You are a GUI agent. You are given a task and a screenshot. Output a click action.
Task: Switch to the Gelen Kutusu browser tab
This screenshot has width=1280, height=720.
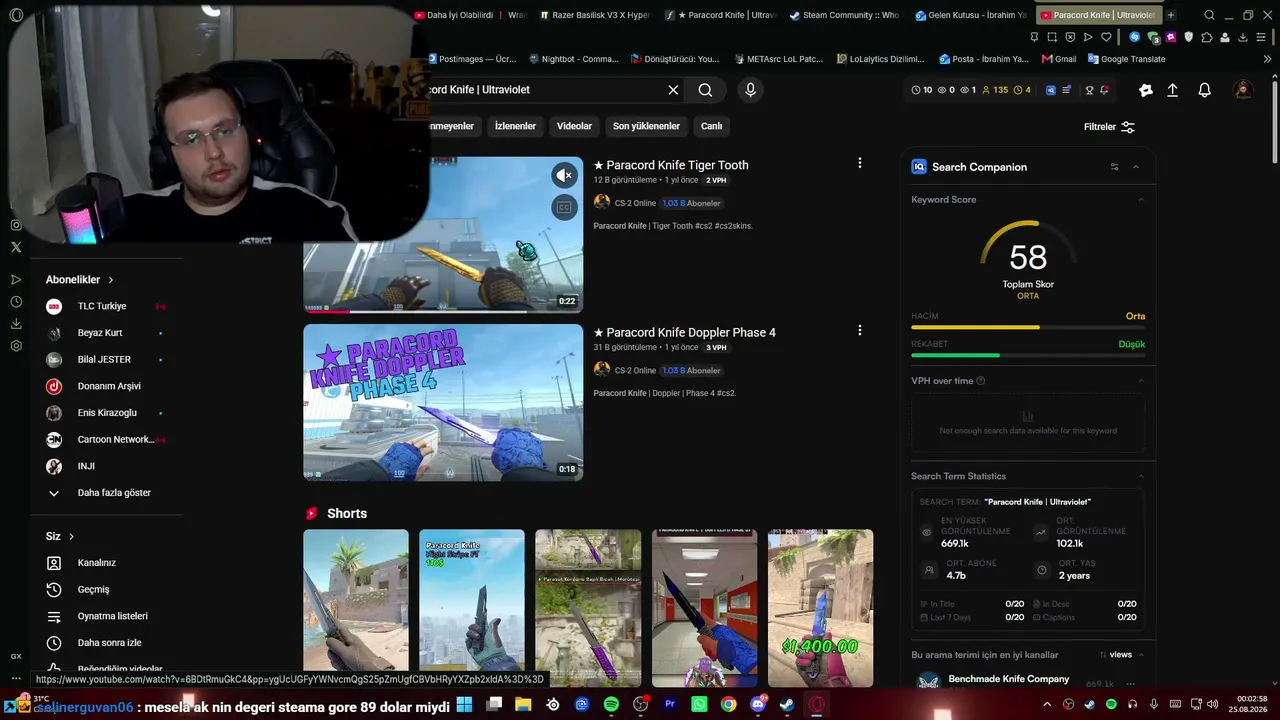969,15
